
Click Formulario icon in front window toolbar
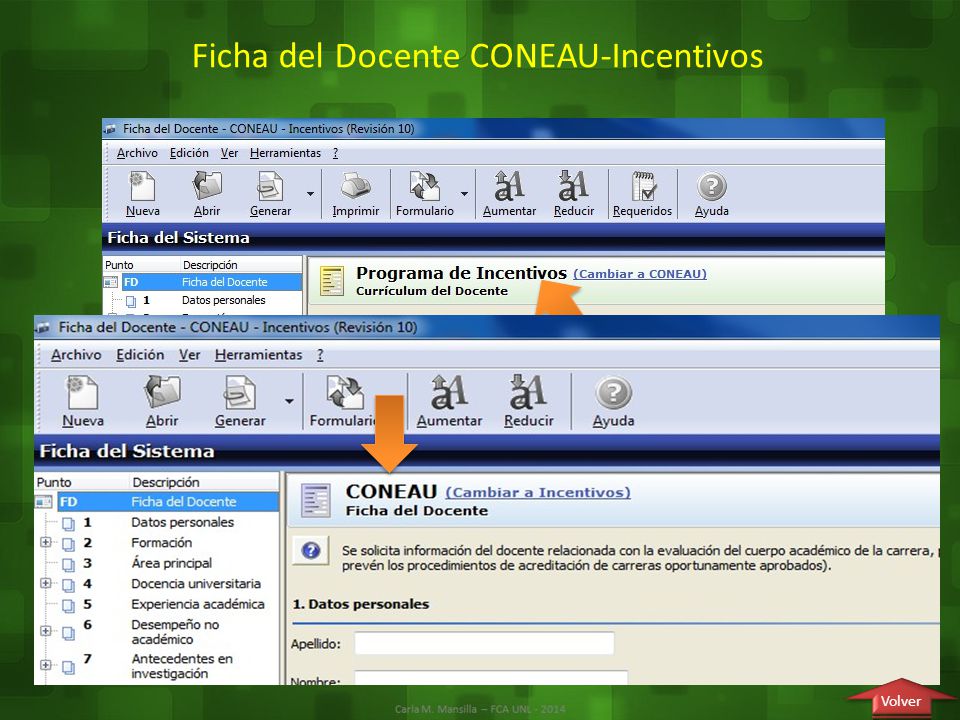point(345,392)
